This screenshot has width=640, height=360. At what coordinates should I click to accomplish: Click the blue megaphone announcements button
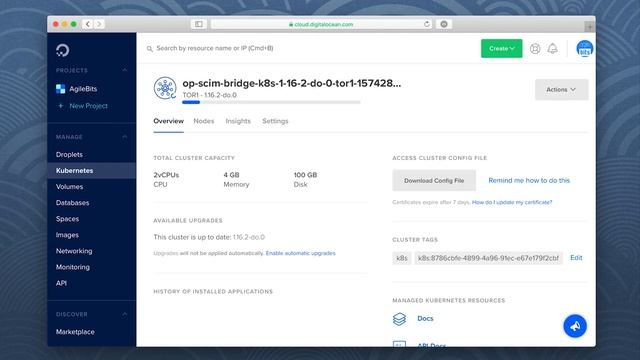(575, 326)
